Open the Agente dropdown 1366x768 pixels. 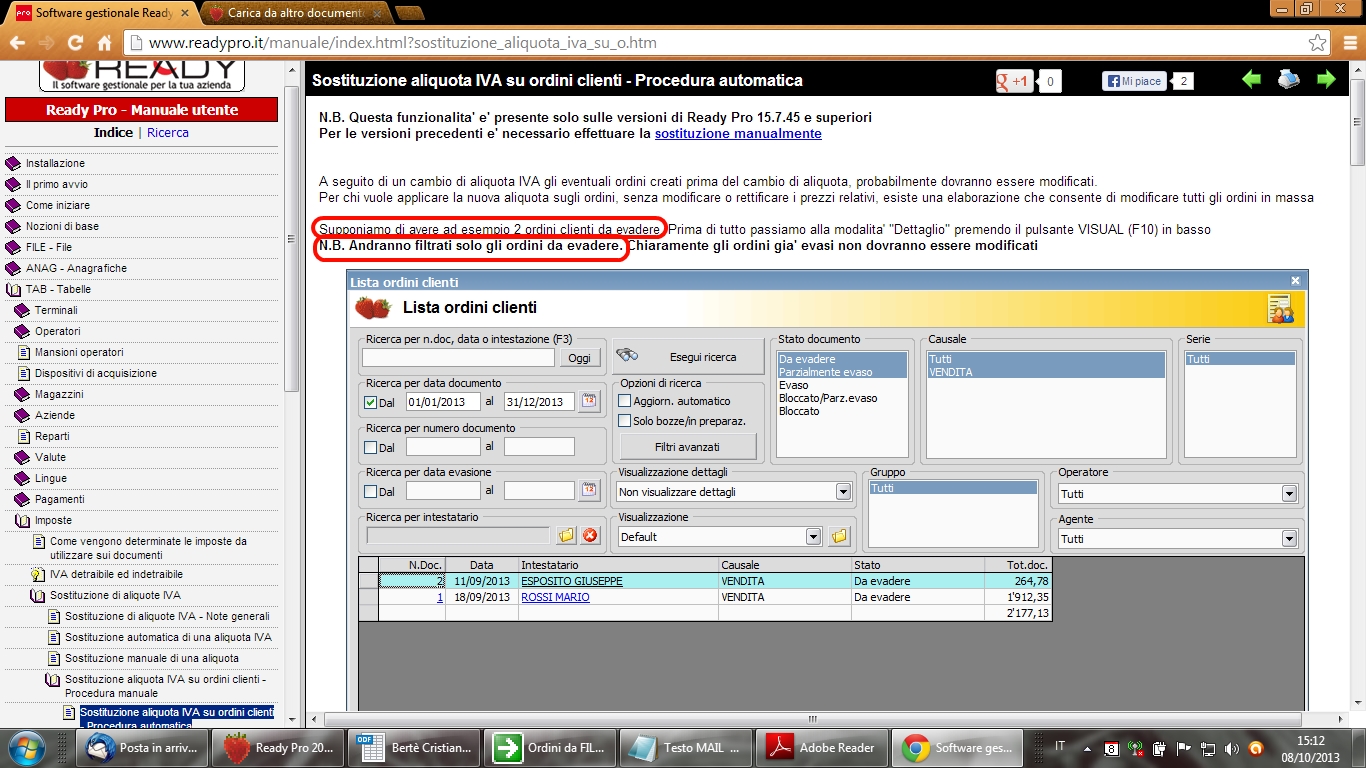(x=1289, y=539)
